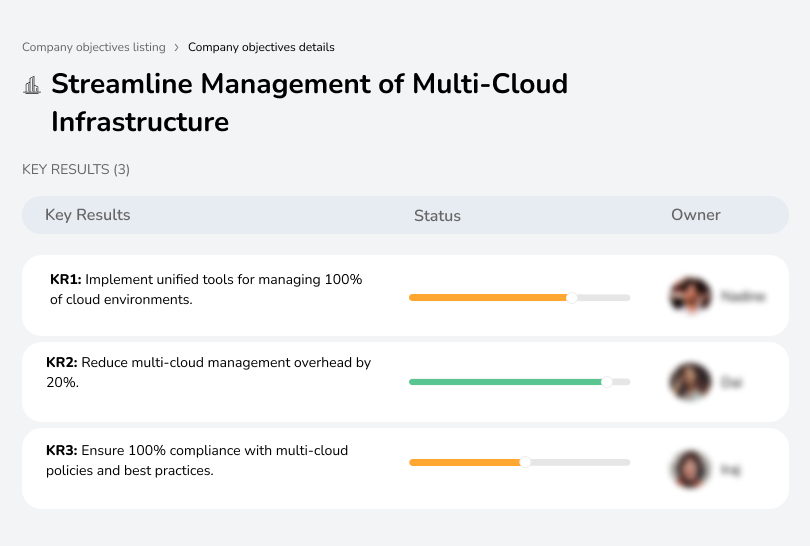The width and height of the screenshot is (810, 546).
Task: Open the Company objectives listing breadcrumb
Action: (94, 47)
